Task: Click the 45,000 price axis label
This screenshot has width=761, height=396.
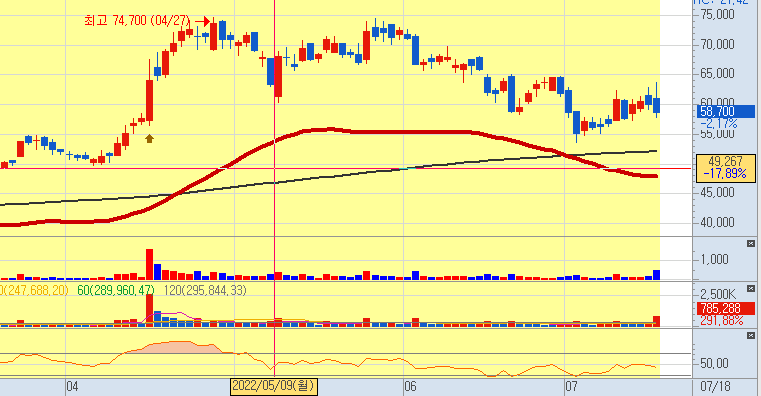Action: click(x=718, y=193)
